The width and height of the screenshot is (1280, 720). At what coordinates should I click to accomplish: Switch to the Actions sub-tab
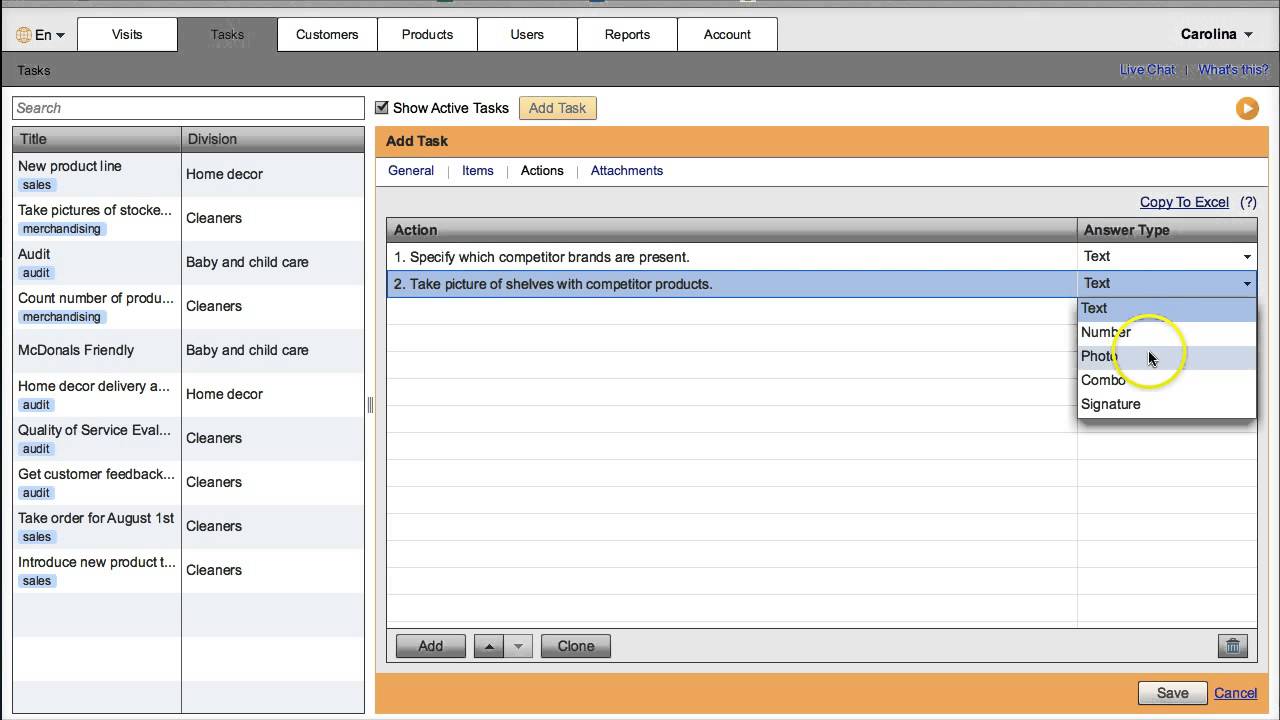coord(542,171)
